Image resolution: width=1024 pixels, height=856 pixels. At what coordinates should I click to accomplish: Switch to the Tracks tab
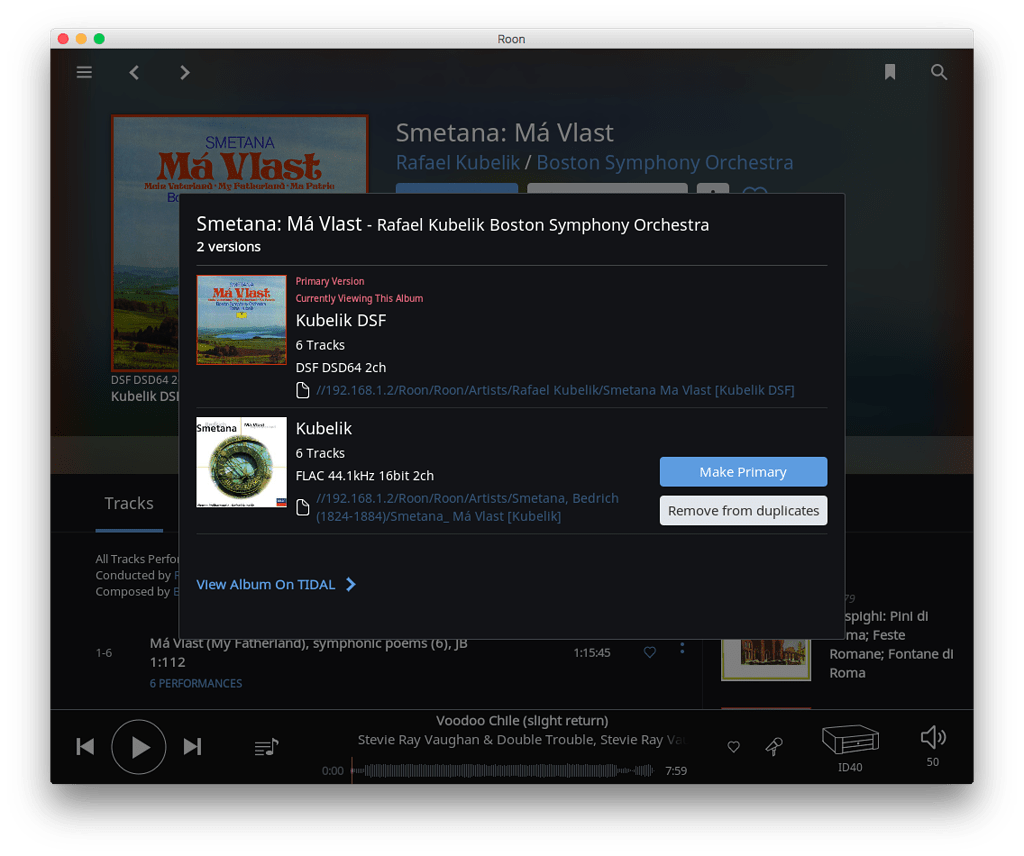129,503
